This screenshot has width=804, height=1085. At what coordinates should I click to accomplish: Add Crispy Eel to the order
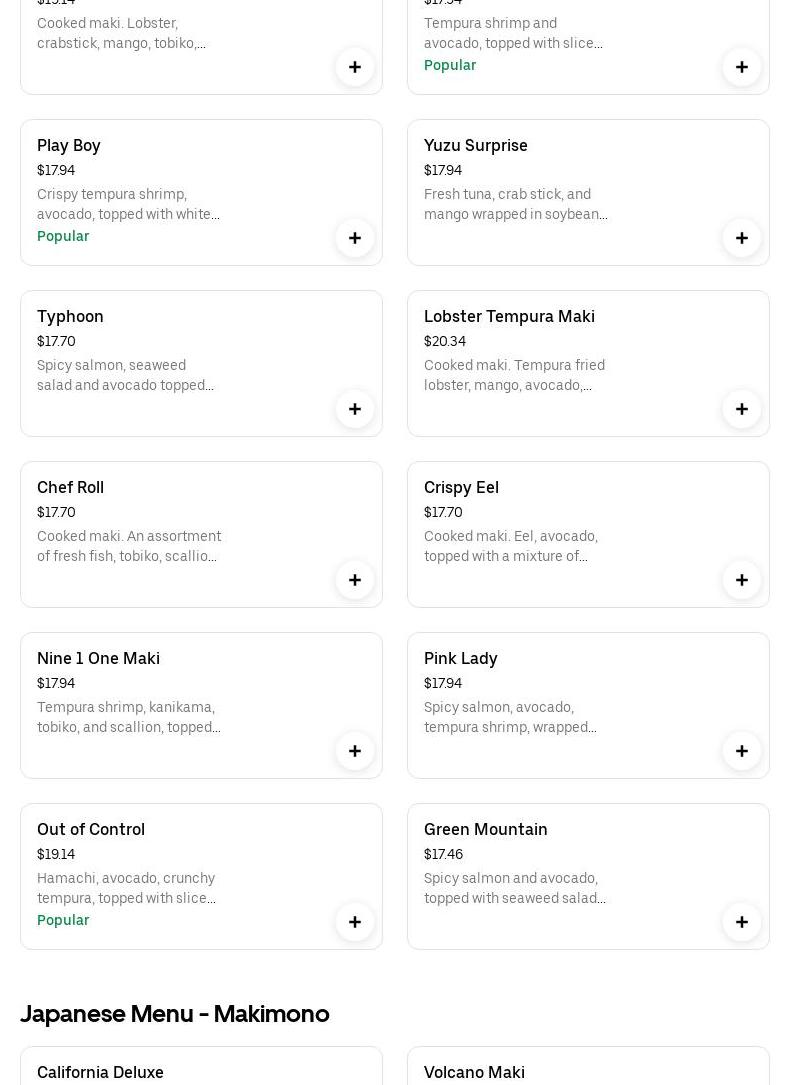click(742, 580)
